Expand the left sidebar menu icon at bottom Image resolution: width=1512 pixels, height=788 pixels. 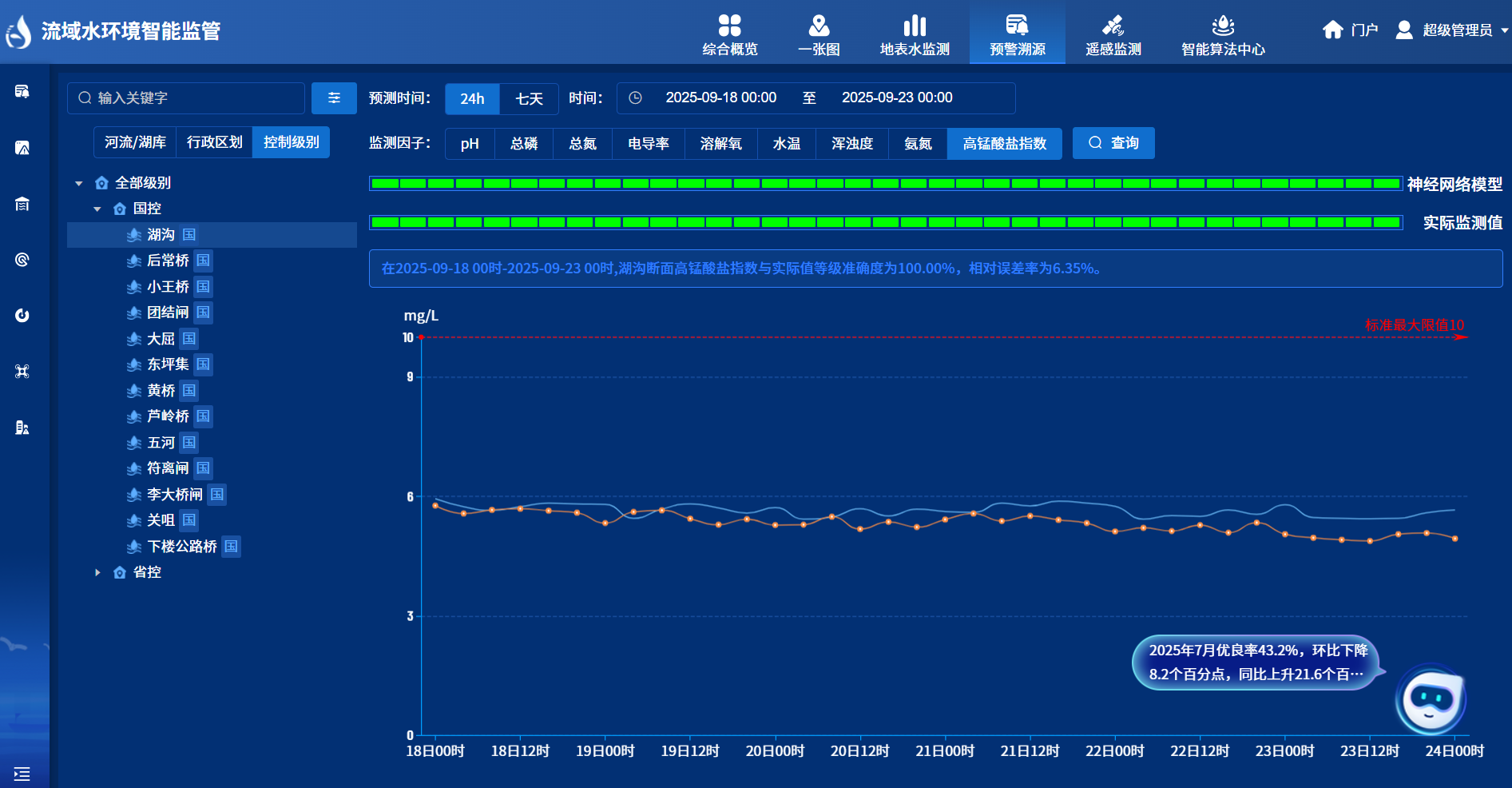[22, 774]
